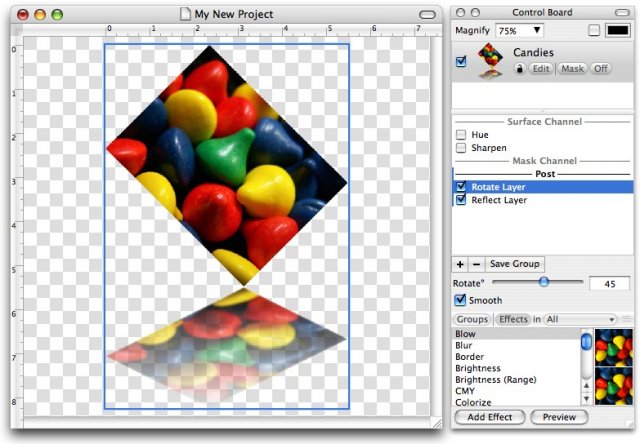Click the Rotate value field showing 45
The height and width of the screenshot is (444, 640).
click(609, 284)
